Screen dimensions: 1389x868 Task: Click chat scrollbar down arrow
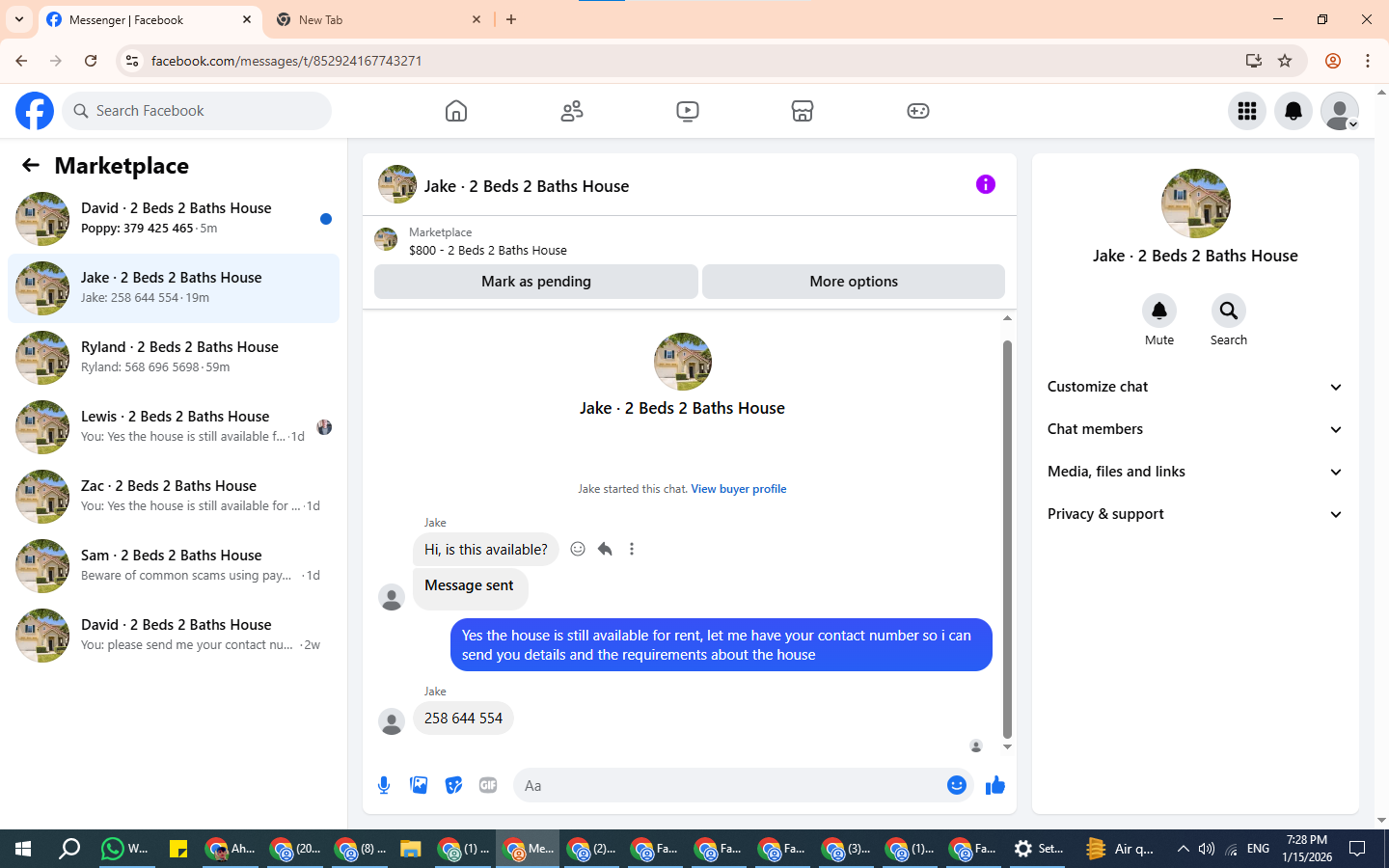click(x=1007, y=747)
